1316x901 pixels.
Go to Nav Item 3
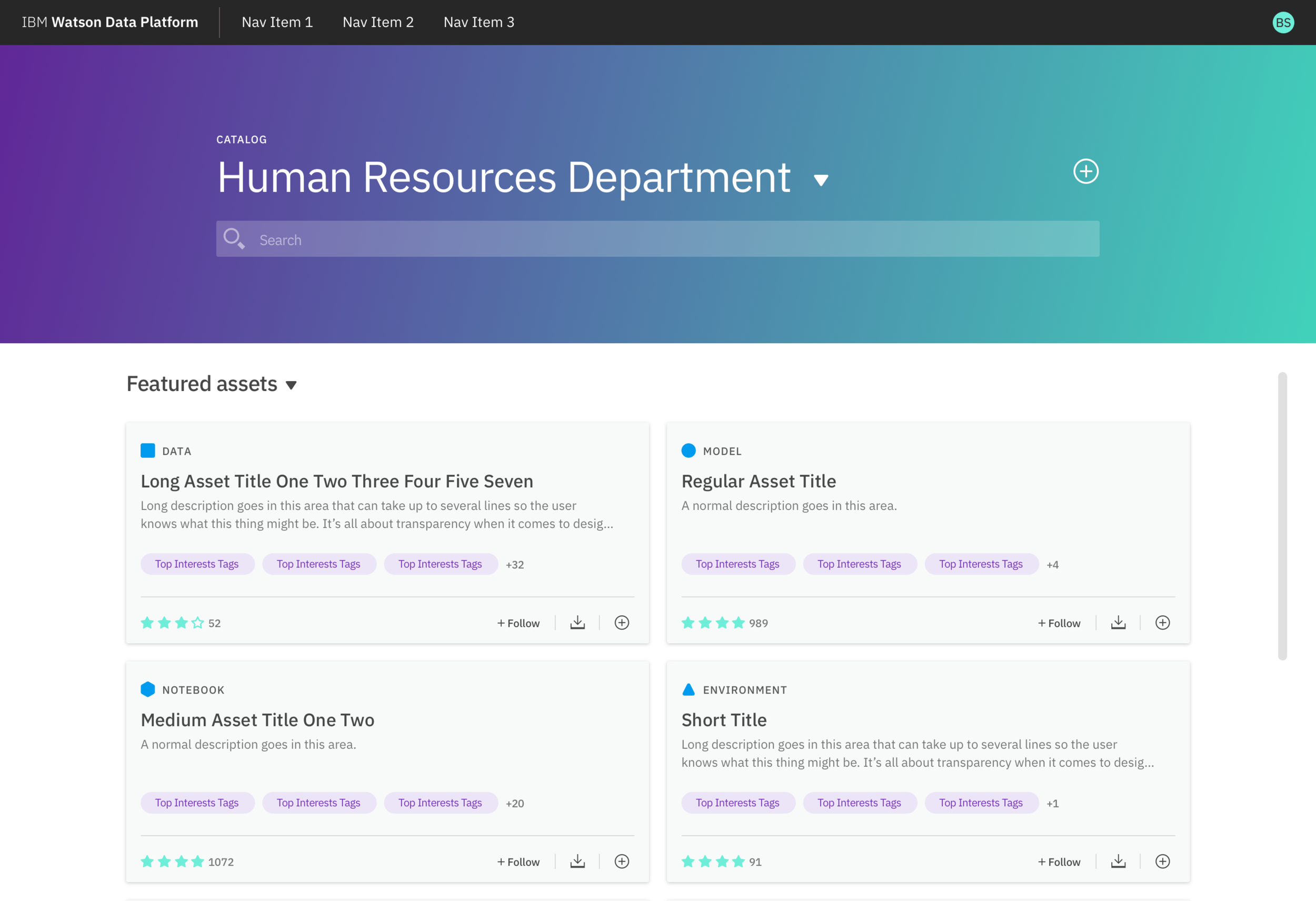[x=478, y=22]
